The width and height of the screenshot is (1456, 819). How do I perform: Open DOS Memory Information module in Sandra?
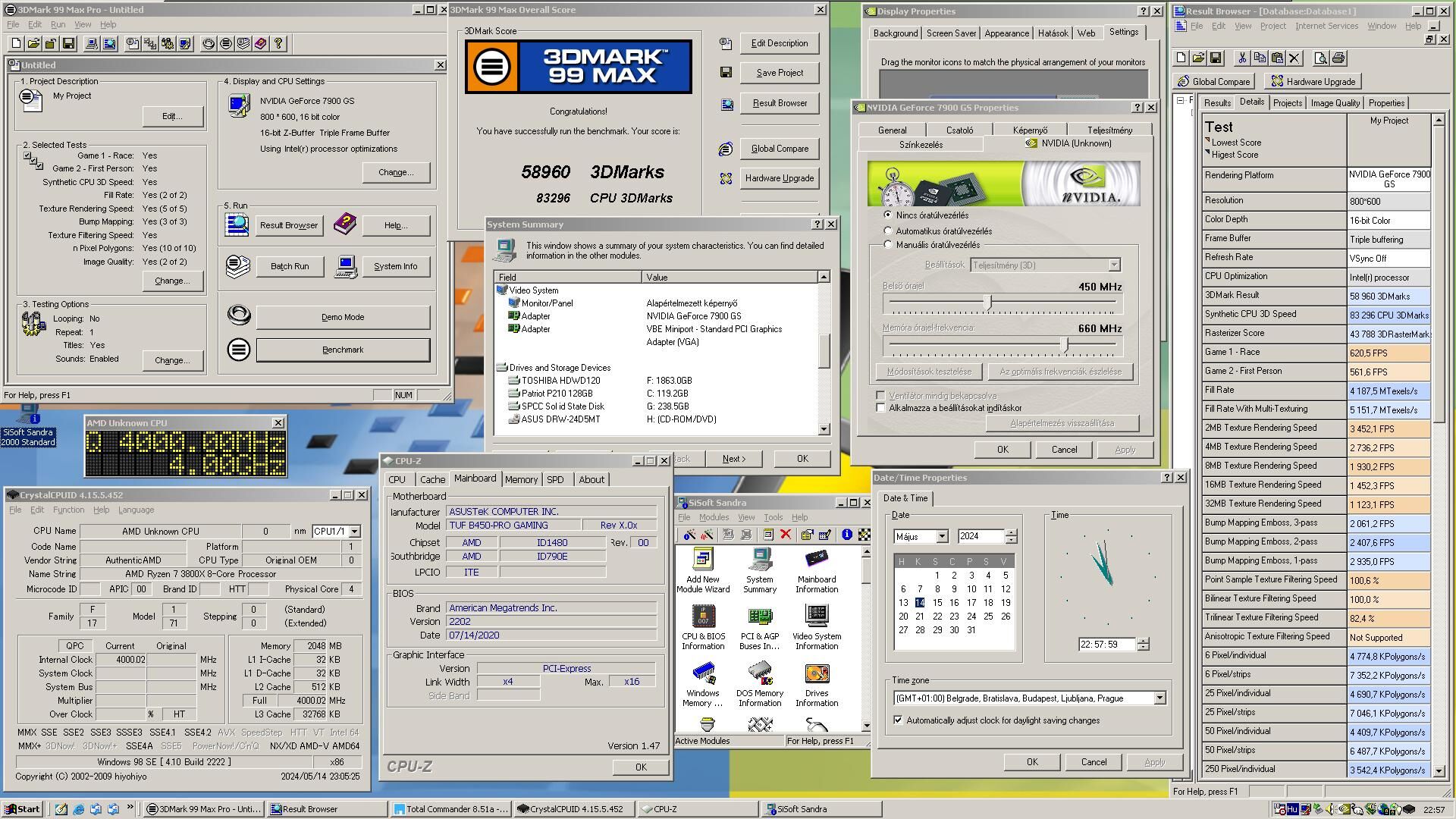pos(759,685)
